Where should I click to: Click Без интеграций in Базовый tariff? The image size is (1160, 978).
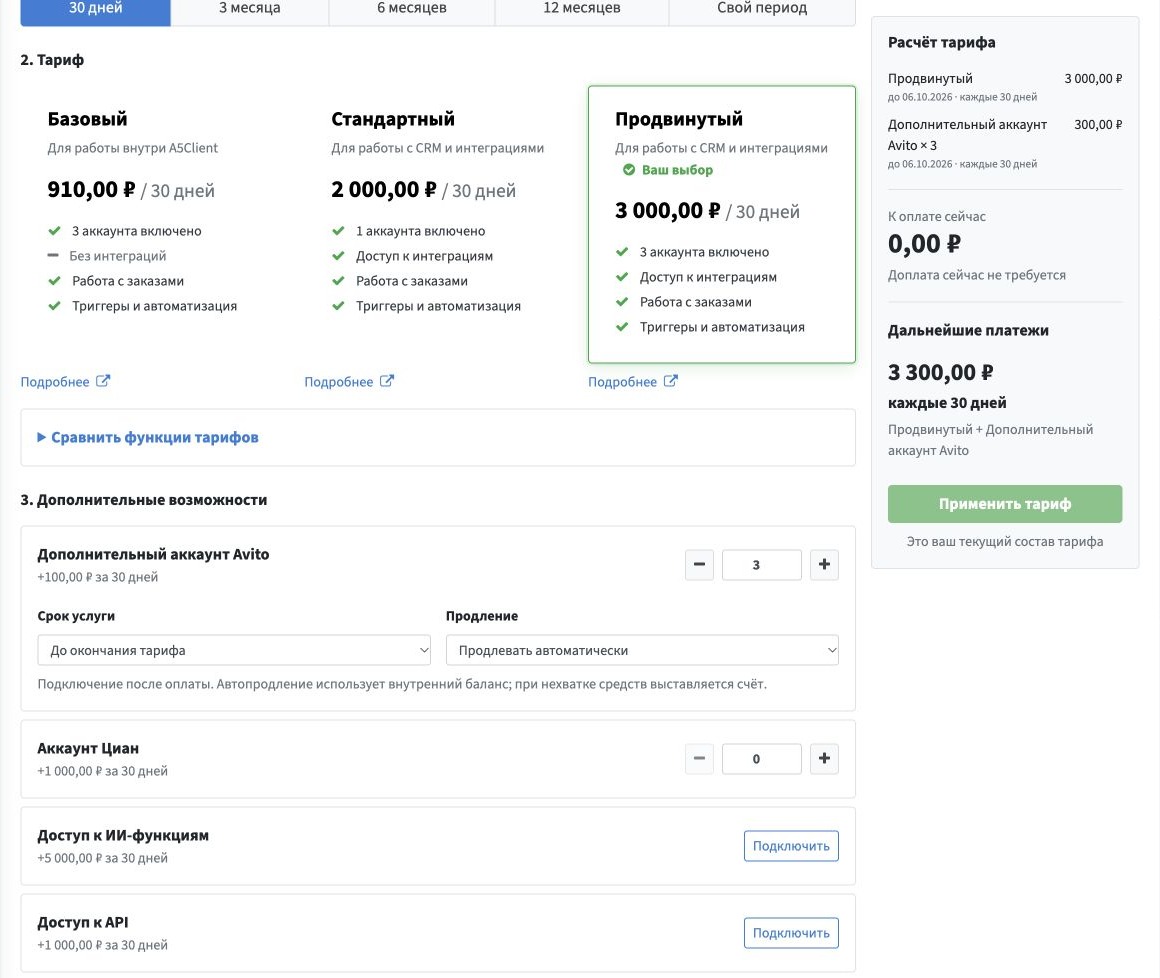[118, 256]
